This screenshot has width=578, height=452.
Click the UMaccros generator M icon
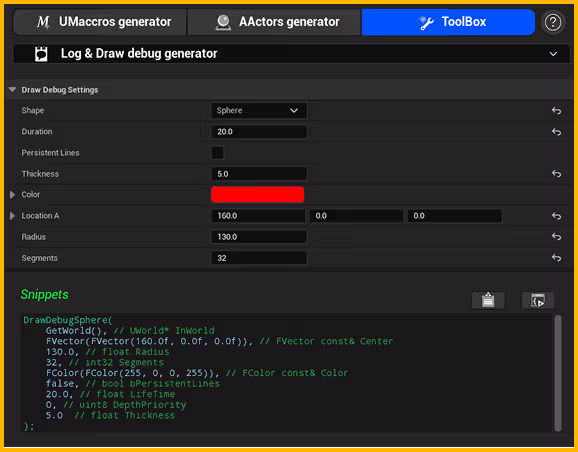pos(43,22)
